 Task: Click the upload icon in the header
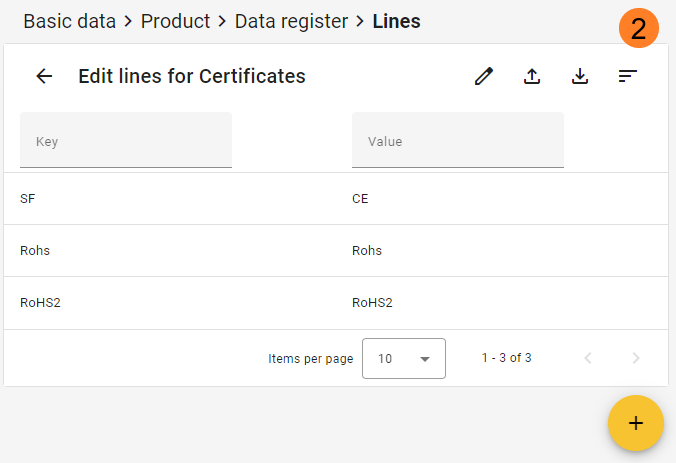pyautogui.click(x=532, y=76)
